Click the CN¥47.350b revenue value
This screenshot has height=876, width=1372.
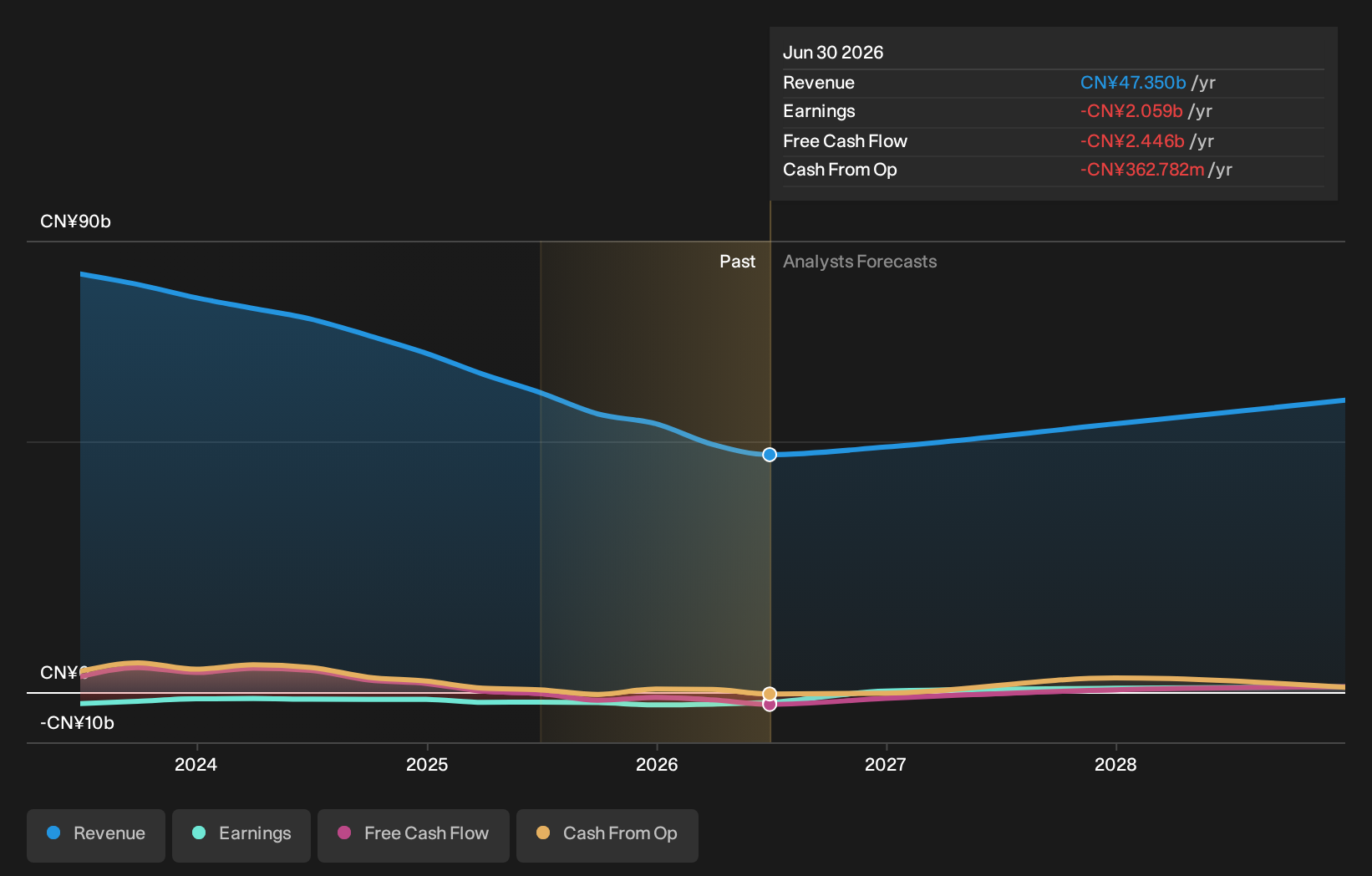1133,83
